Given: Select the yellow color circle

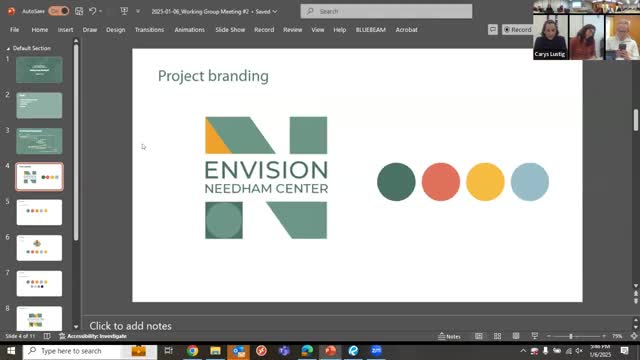Looking at the screenshot, I should tap(485, 182).
